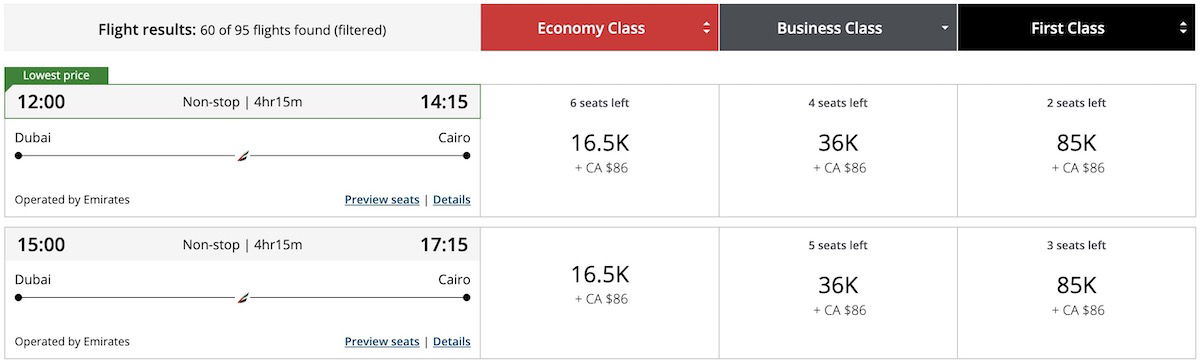Choose 36K Business fare with 5 seats left

click(x=838, y=293)
